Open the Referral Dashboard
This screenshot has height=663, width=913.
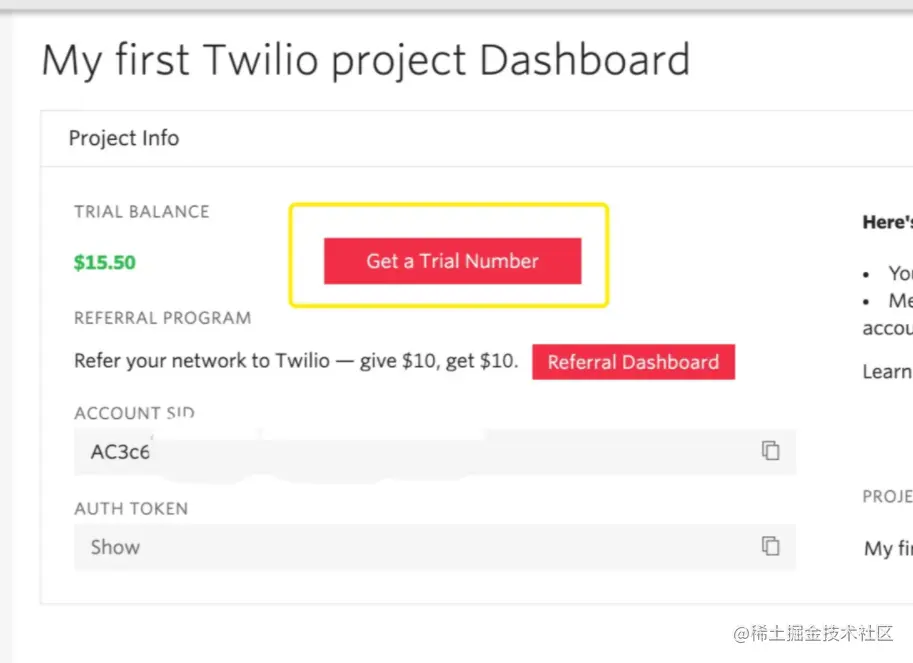click(633, 362)
